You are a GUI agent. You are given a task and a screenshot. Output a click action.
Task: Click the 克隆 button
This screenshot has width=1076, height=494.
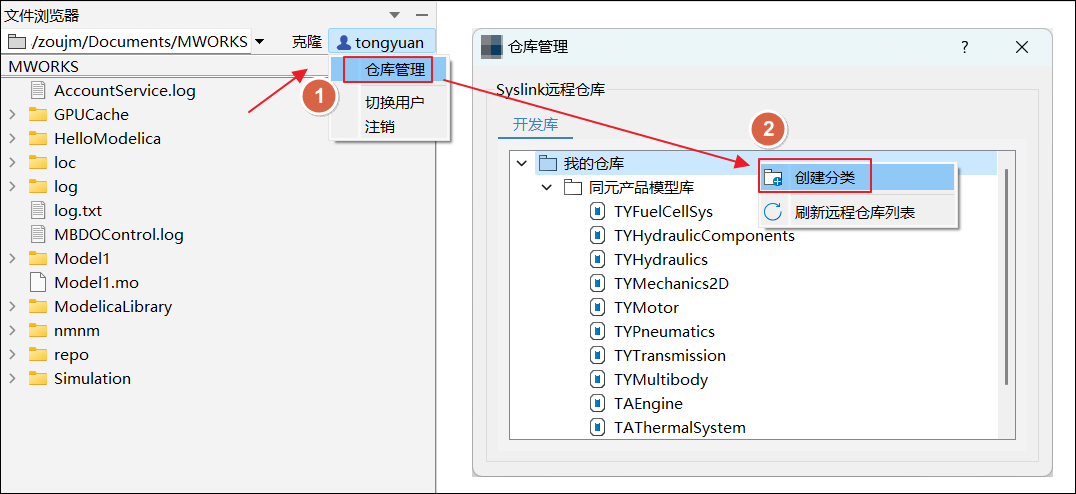[307, 43]
